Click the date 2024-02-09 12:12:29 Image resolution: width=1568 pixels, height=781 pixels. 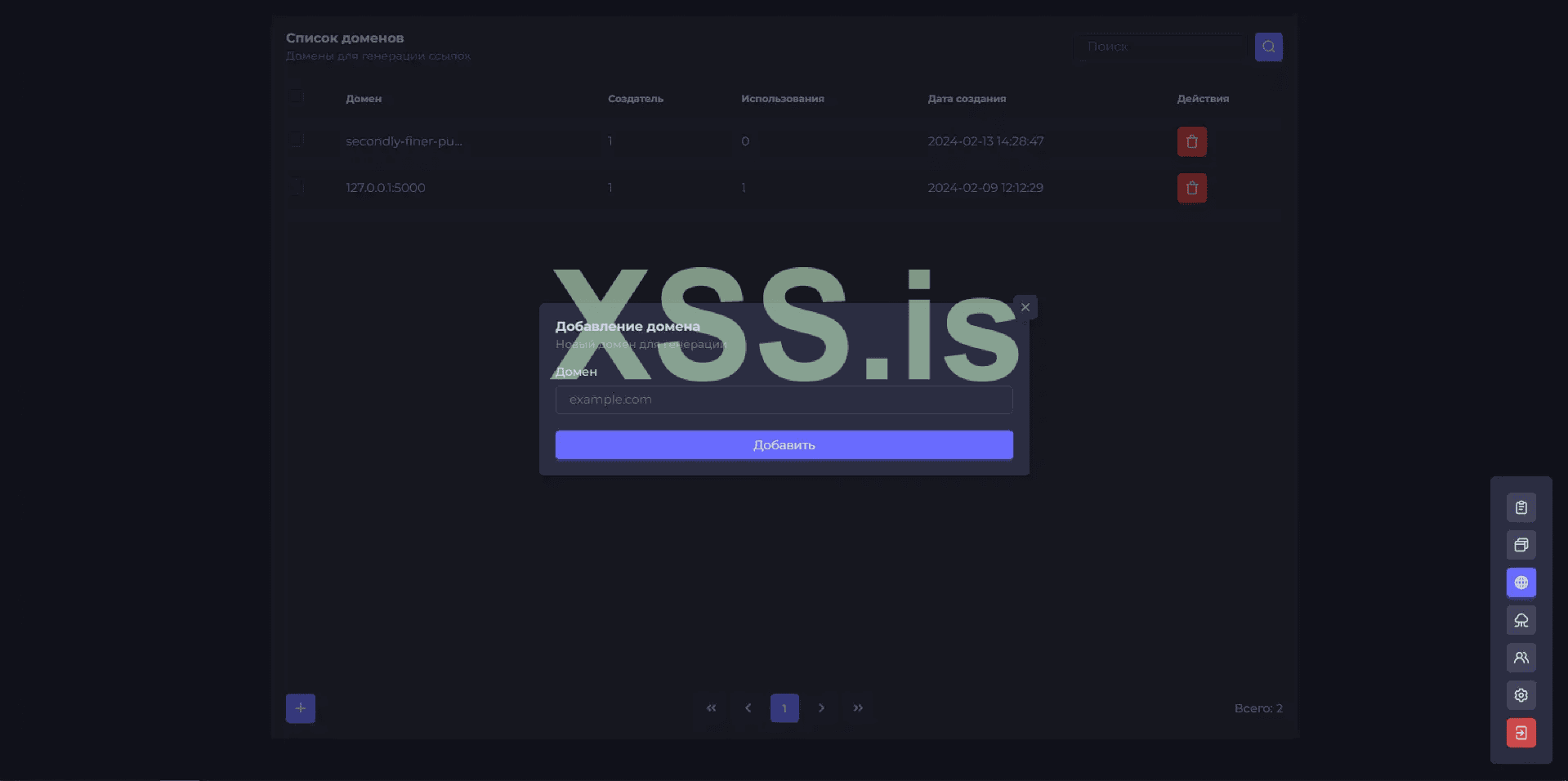tap(985, 188)
